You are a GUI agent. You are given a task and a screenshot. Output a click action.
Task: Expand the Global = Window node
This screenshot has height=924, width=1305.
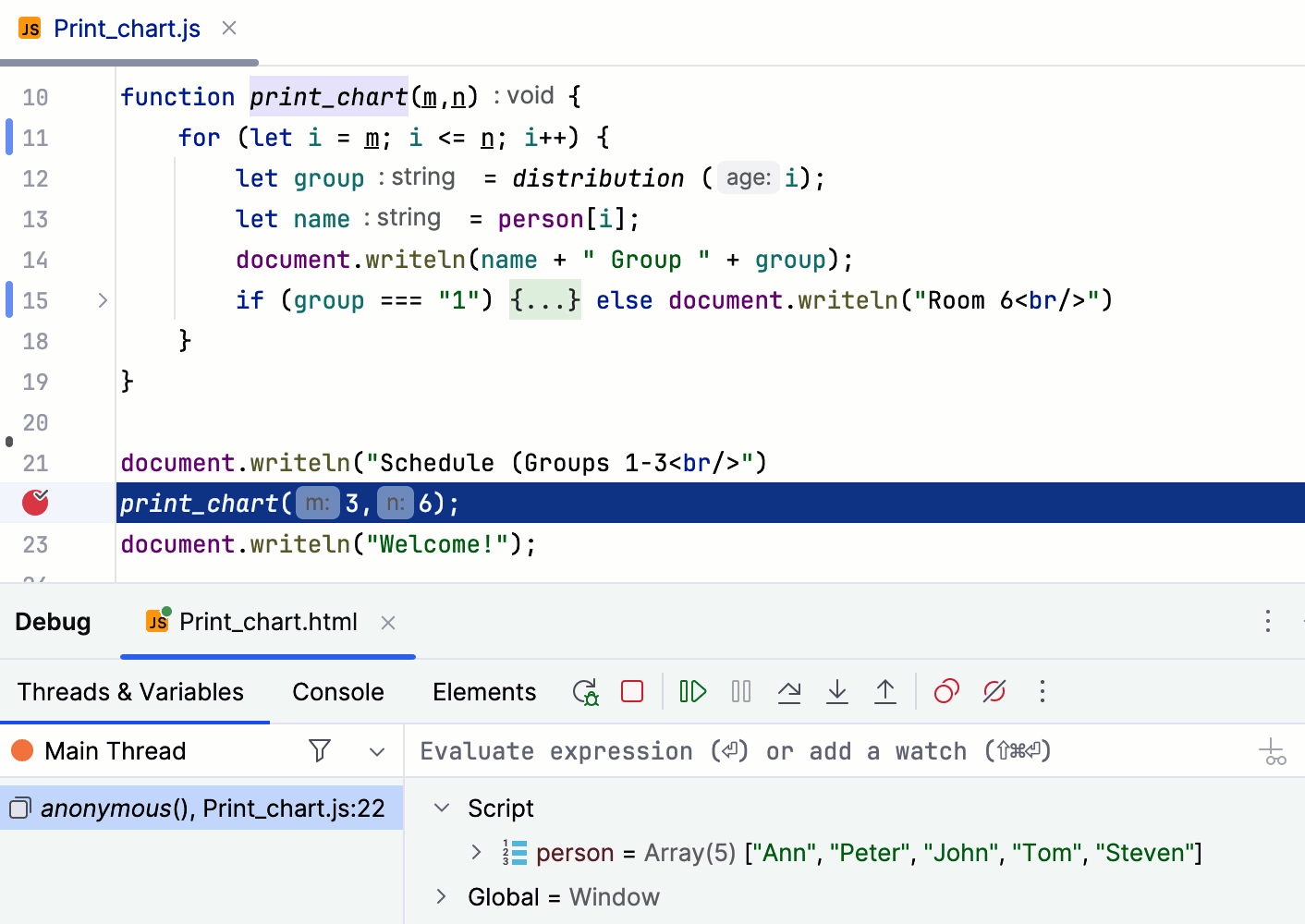[x=441, y=896]
